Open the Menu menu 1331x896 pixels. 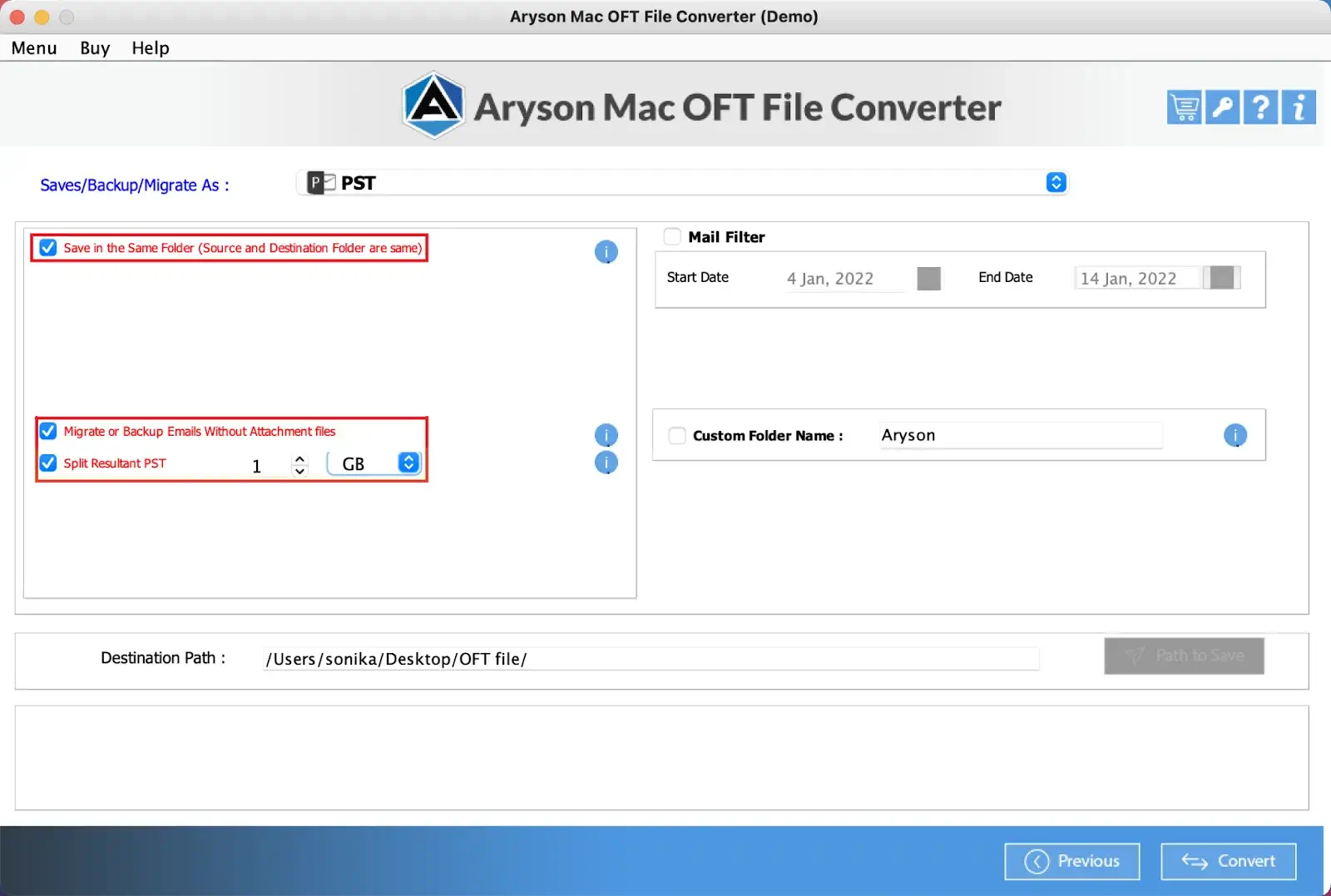coord(34,48)
